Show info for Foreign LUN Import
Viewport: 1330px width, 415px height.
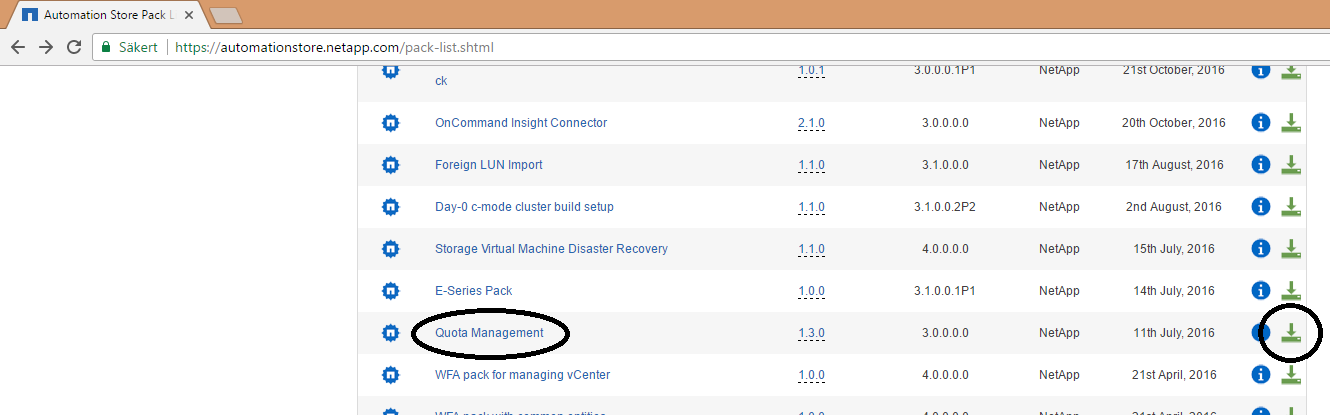point(1261,165)
